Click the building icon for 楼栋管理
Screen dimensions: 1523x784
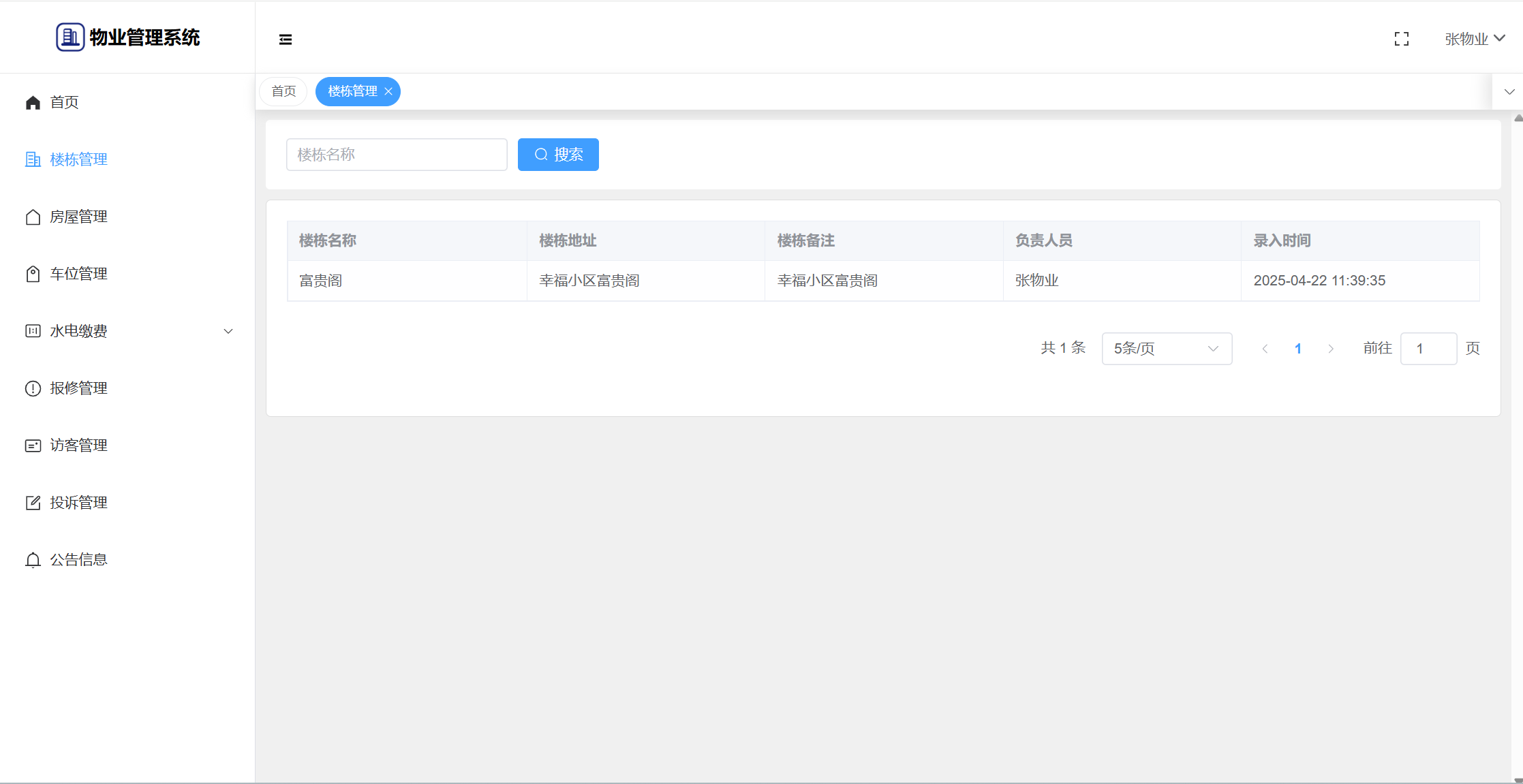click(33, 159)
